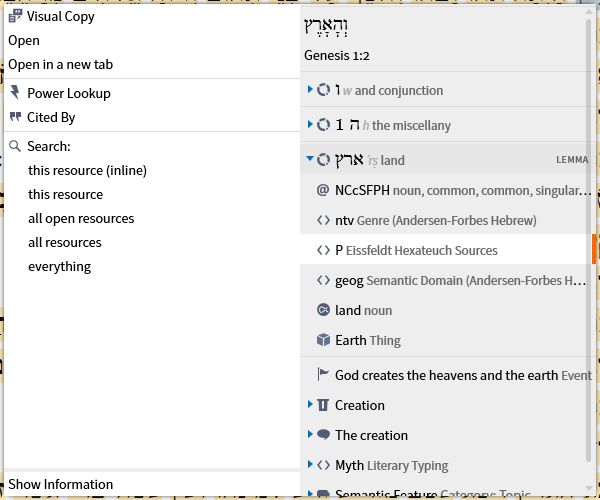This screenshot has width=600, height=500.
Task: Click Show Information at the bottom
Action: pos(152,484)
